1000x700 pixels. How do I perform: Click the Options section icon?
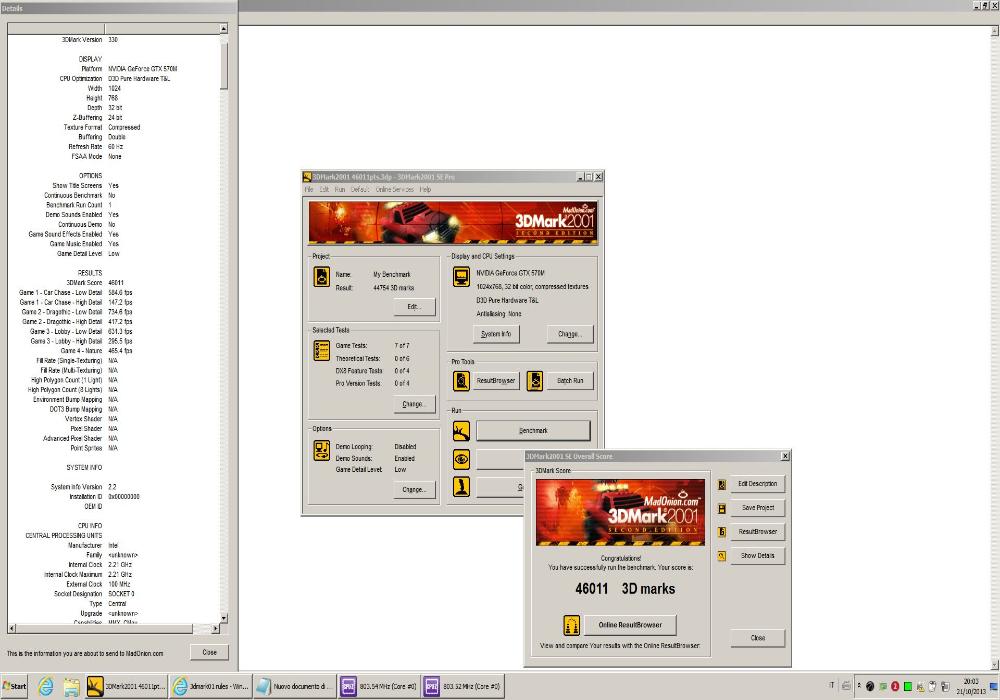coord(322,450)
